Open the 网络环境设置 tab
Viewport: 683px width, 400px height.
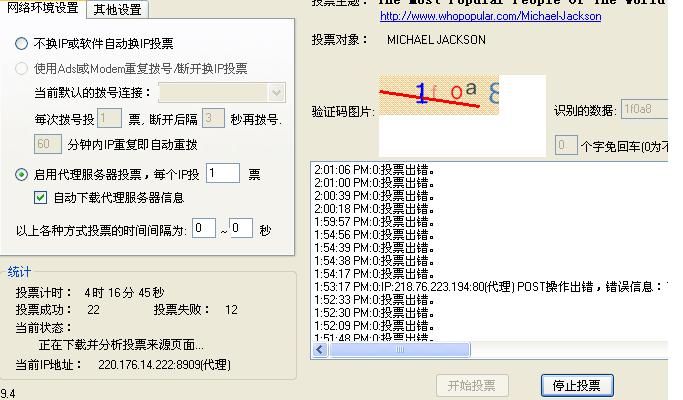coord(43,9)
